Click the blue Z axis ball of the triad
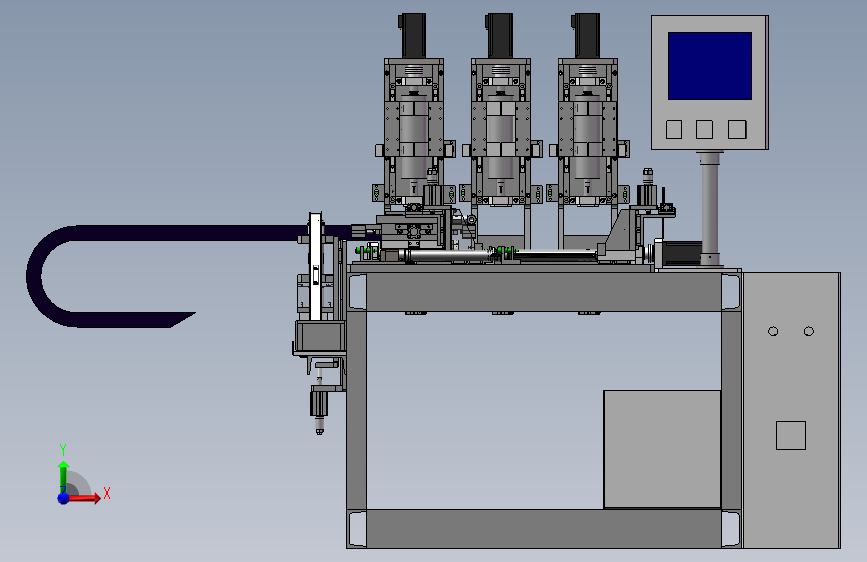 63,498
